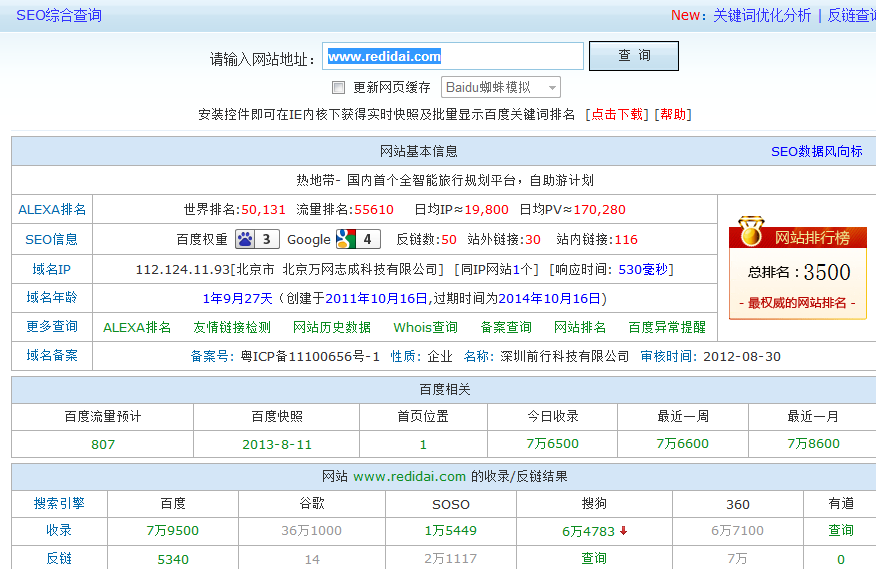Open the 关键词优化分析 link
The height and width of the screenshot is (569, 876).
coord(761,15)
